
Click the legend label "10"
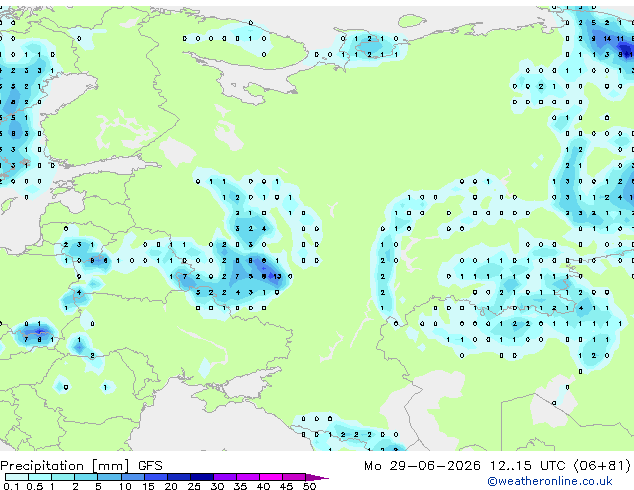tap(125, 486)
